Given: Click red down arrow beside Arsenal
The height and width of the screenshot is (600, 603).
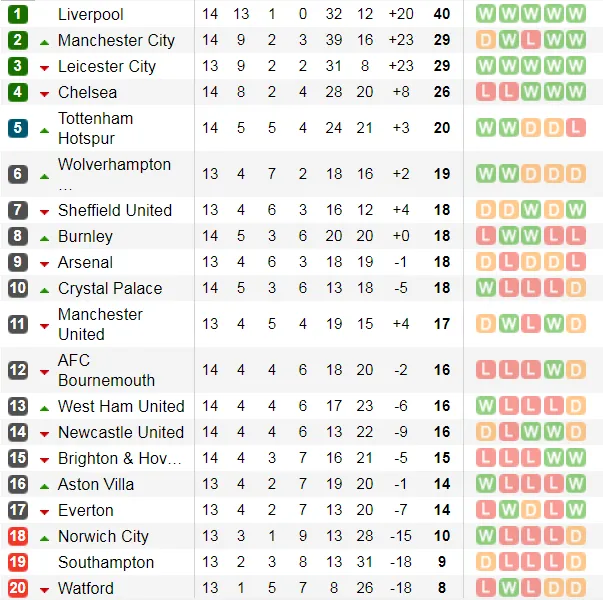Looking at the screenshot, I should (x=44, y=264).
